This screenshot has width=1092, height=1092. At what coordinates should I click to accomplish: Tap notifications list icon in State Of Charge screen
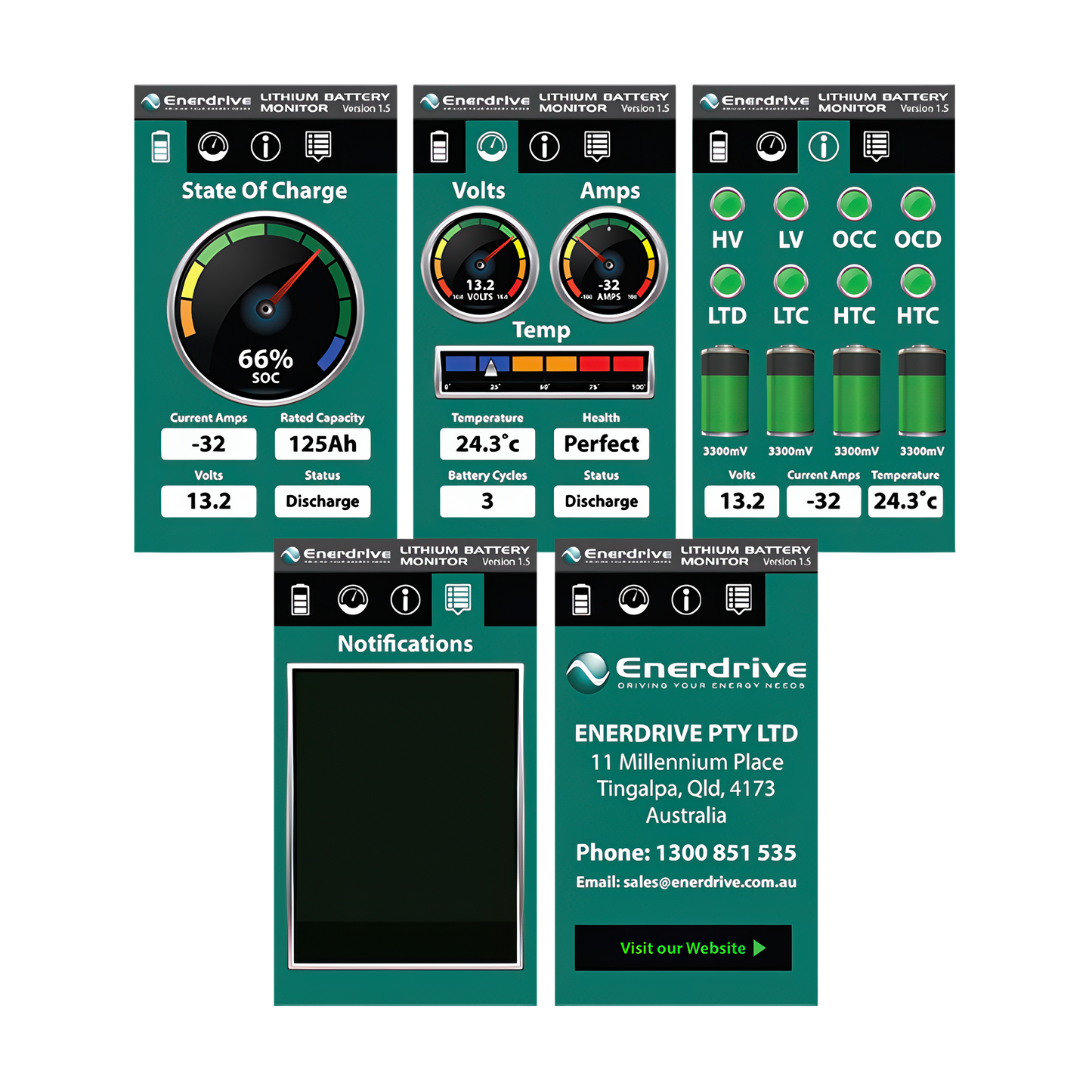tap(318, 146)
